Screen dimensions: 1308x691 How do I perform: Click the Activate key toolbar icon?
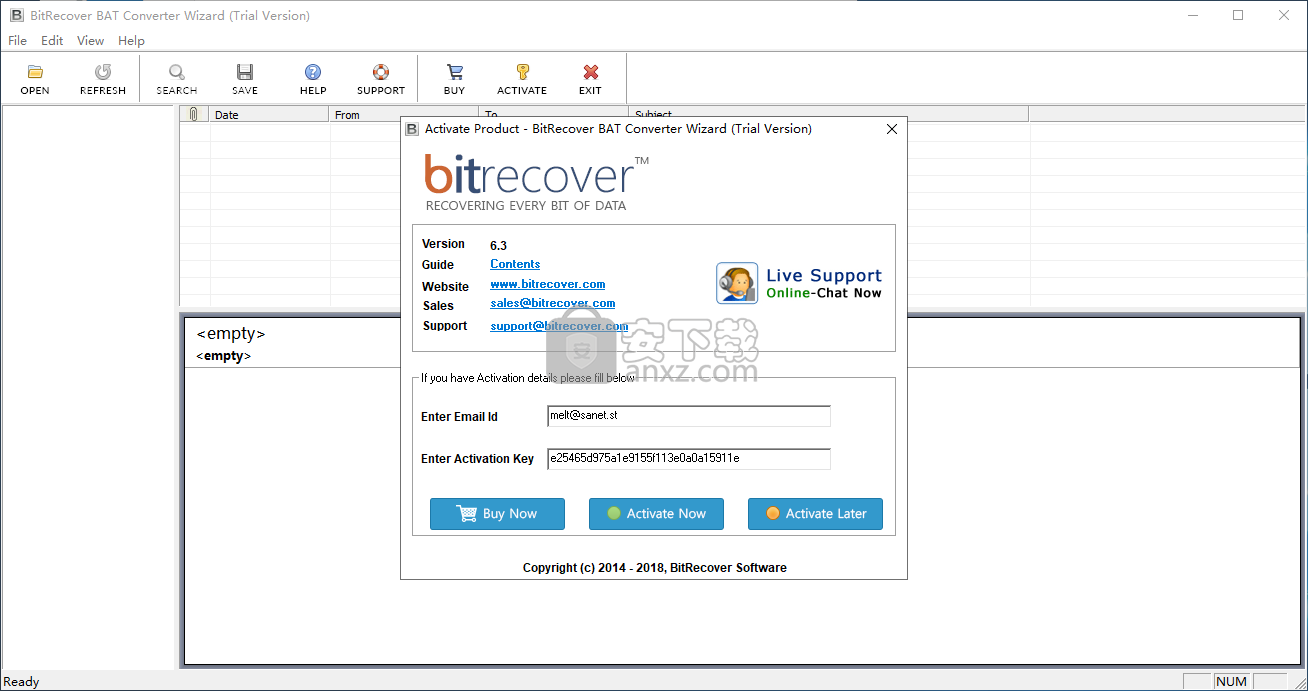coord(522,72)
